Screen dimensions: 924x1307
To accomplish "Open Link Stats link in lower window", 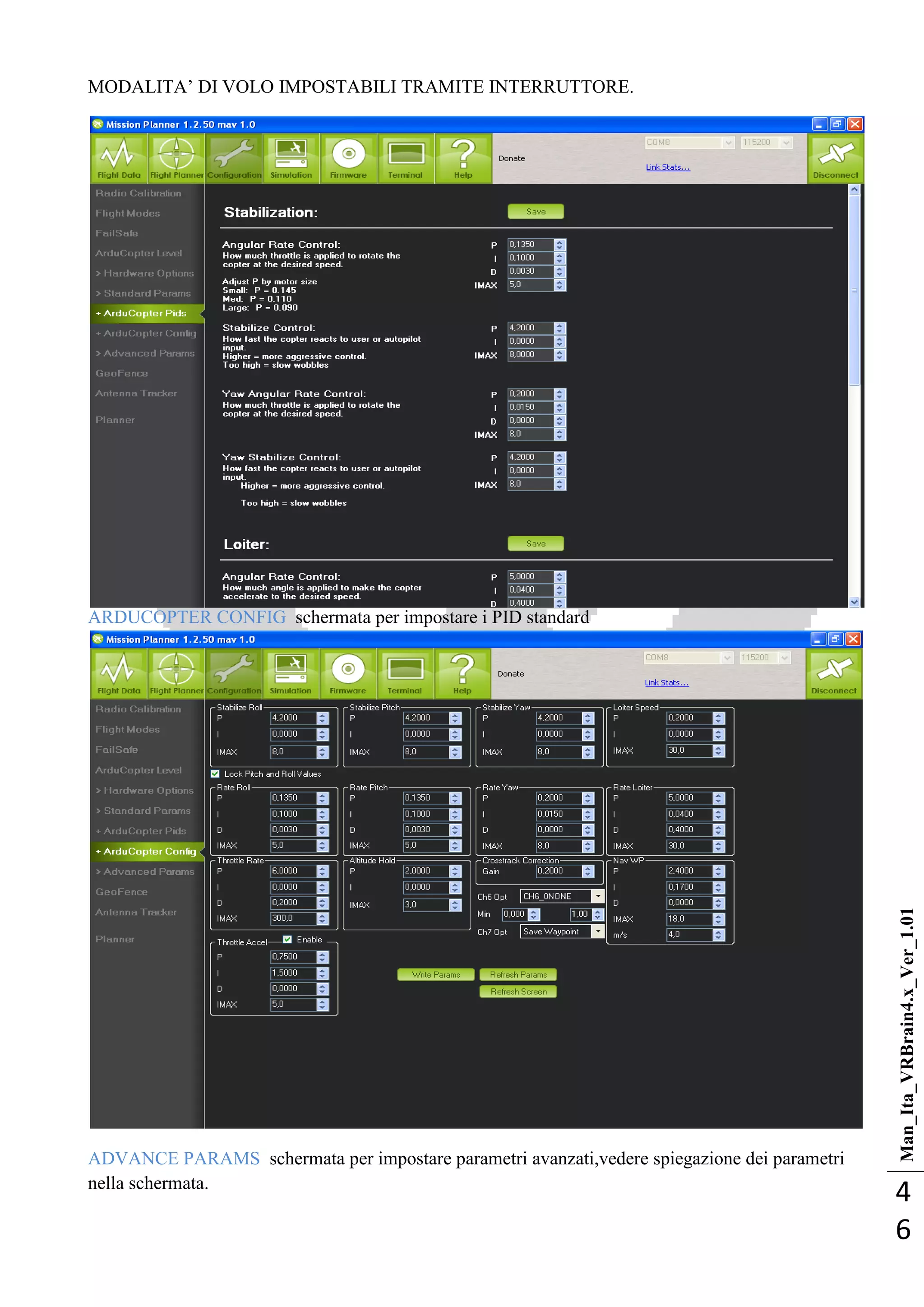I will point(667,682).
